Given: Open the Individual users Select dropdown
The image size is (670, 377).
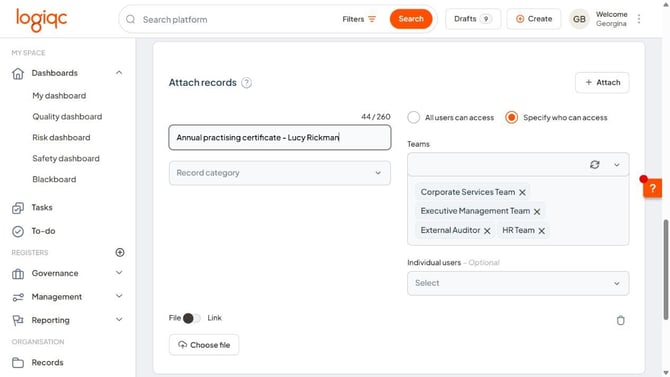Looking at the screenshot, I should (x=518, y=283).
